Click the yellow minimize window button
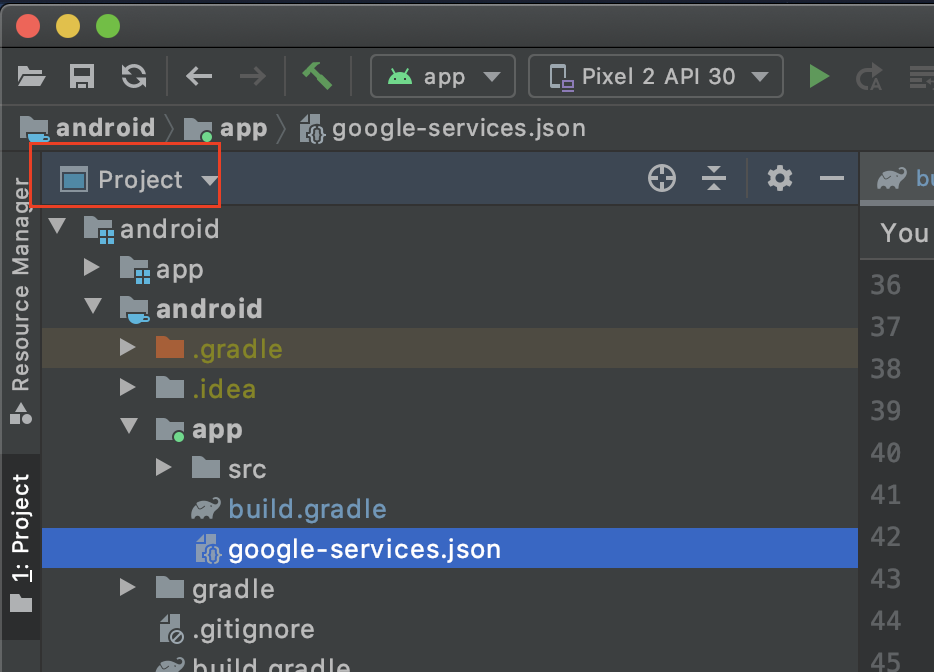Viewport: 934px width, 672px height. click(x=68, y=26)
